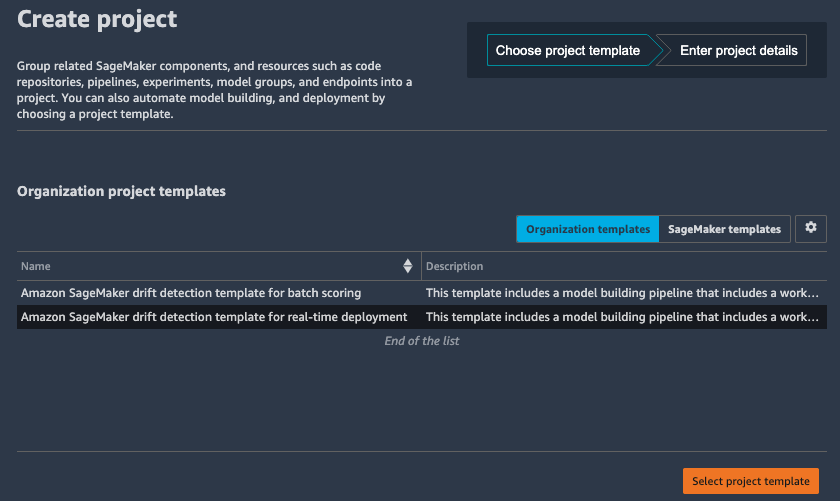Screen dimensions: 840x501
Task: Click the Select project template button
Action: [x=751, y=481]
